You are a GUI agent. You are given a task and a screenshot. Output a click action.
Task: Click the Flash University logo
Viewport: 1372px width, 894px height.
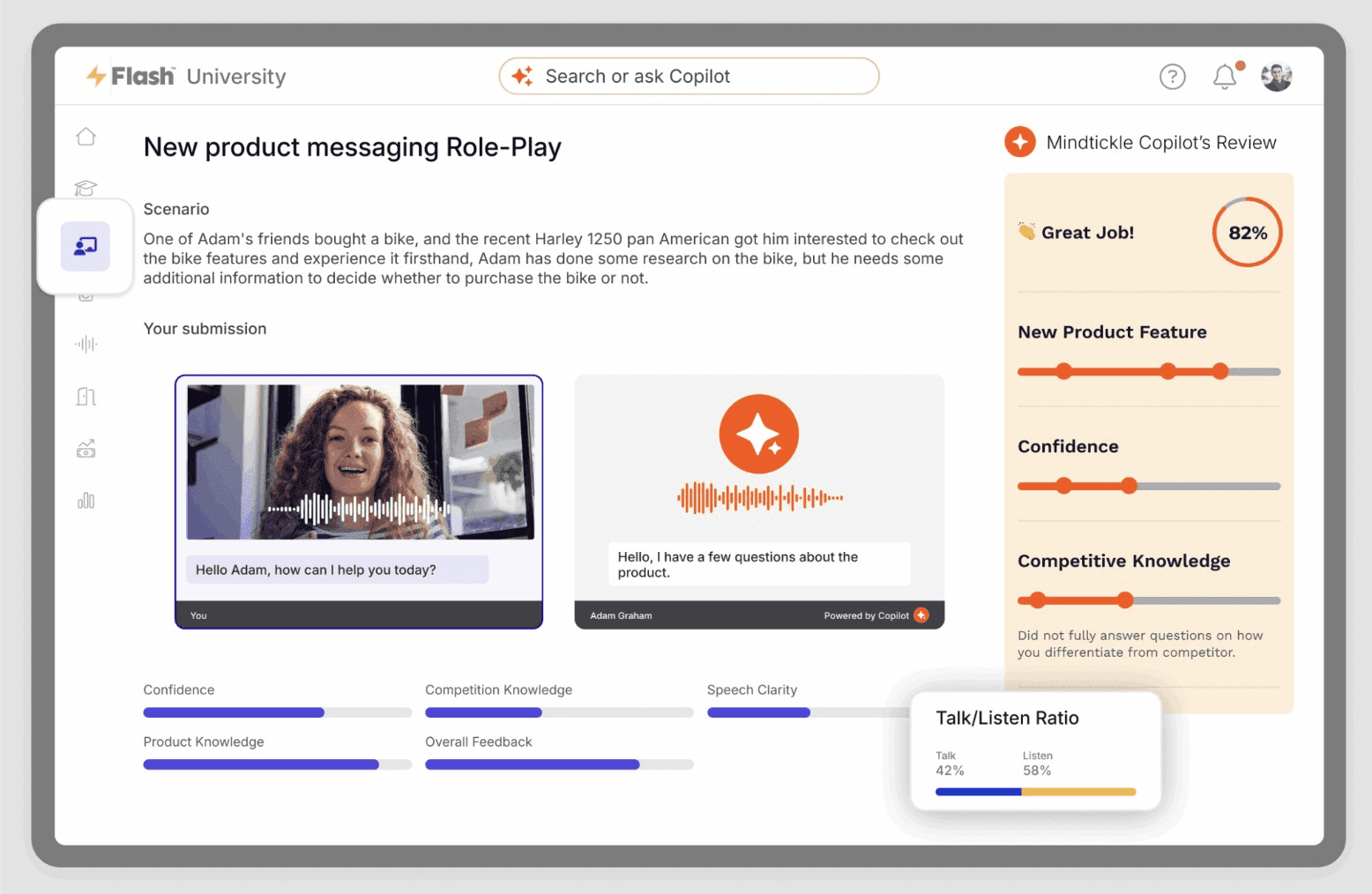click(186, 77)
